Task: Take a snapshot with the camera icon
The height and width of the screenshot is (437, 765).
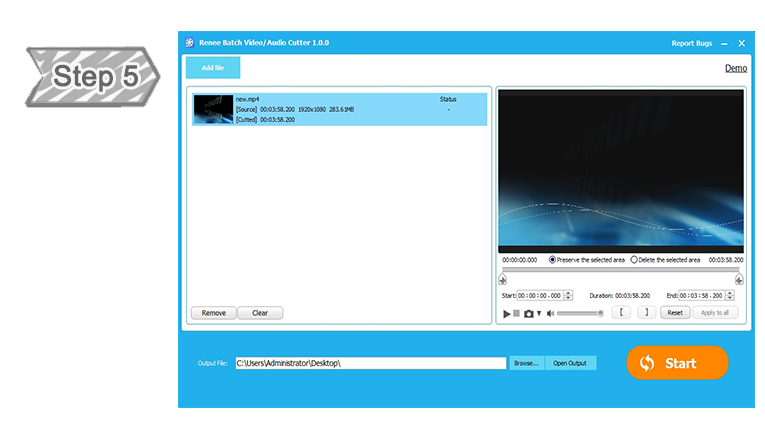Action: [528, 314]
